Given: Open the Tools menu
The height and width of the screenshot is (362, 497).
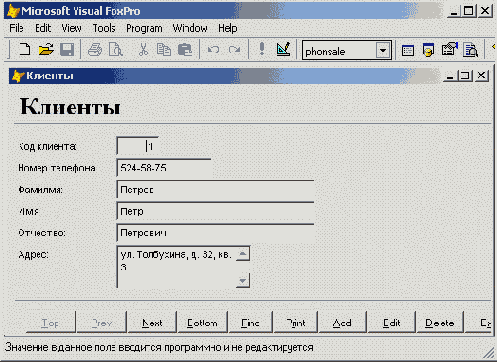Looking at the screenshot, I should 104,28.
